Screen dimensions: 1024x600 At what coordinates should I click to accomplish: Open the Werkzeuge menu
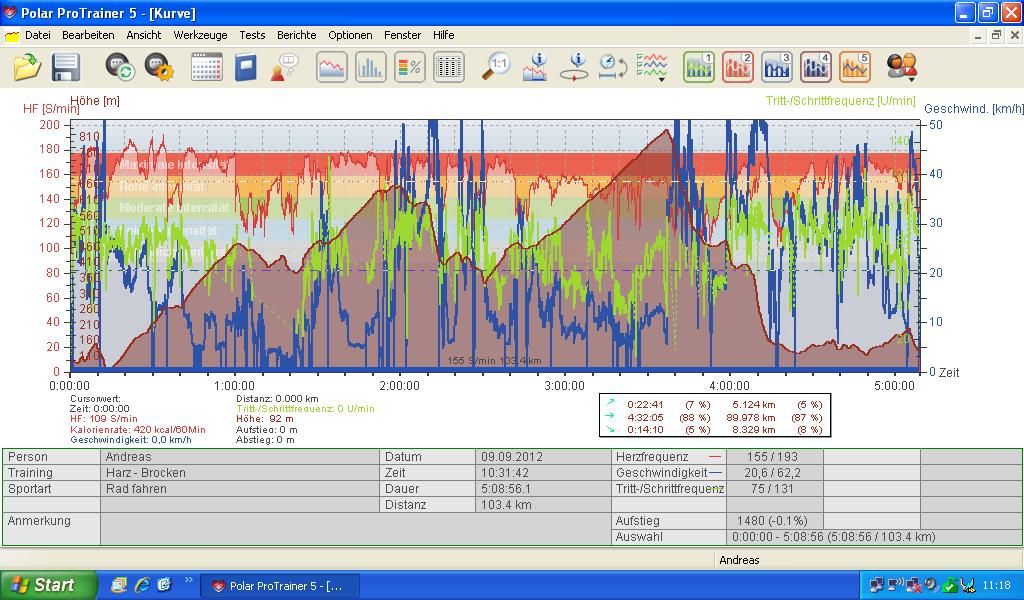200,35
